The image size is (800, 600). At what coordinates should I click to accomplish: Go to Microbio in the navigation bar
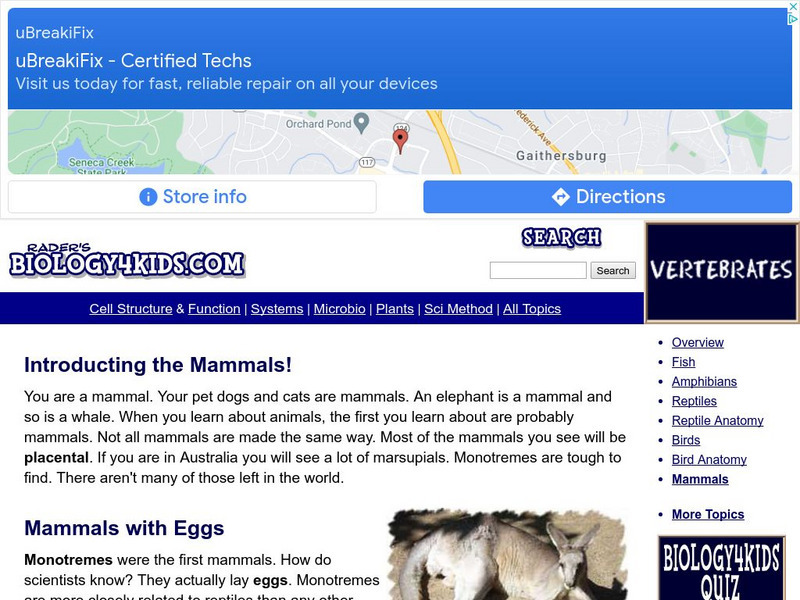[340, 309]
